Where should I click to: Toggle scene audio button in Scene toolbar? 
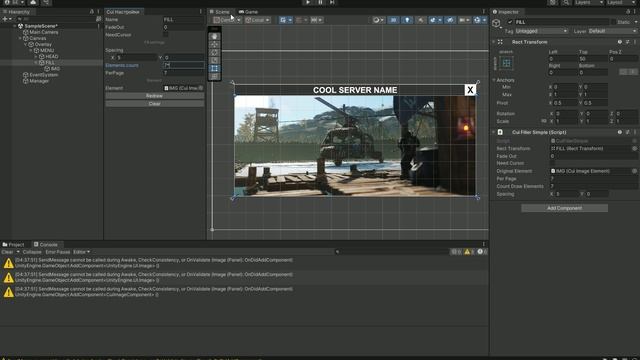pyautogui.click(x=420, y=20)
